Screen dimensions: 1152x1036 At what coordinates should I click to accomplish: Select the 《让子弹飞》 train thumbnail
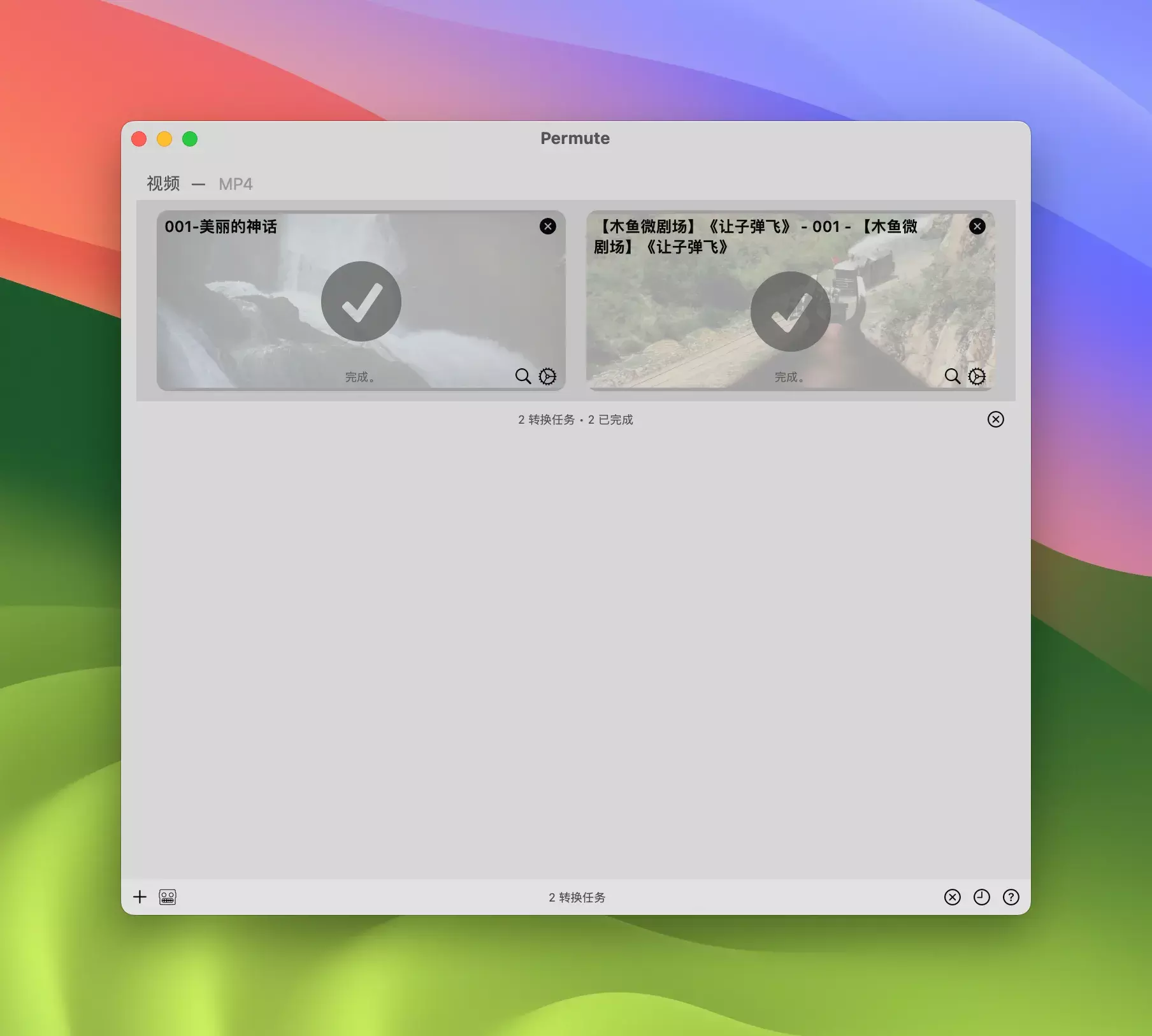click(791, 300)
